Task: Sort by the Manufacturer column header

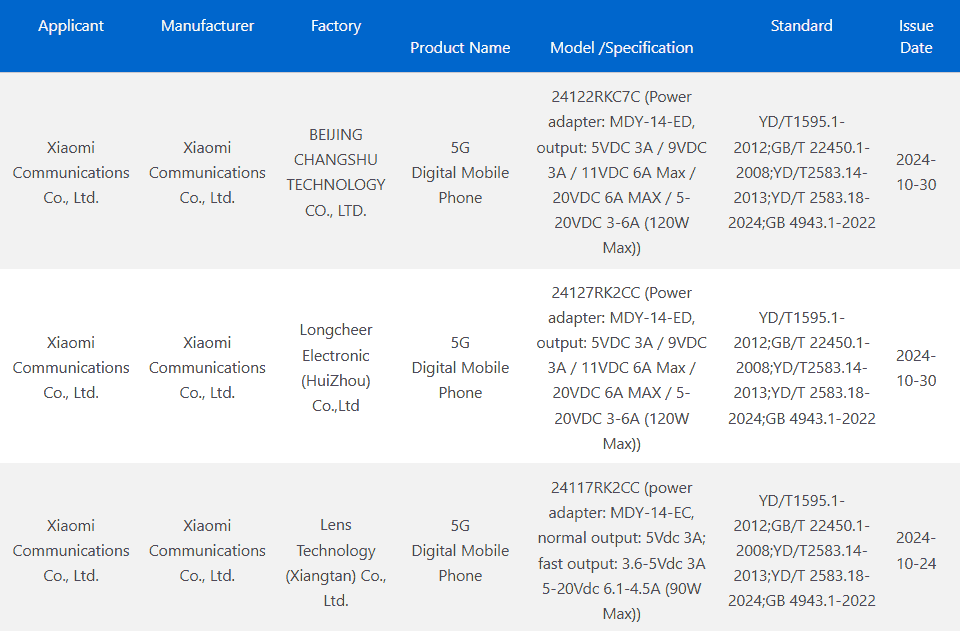Action: (x=207, y=26)
